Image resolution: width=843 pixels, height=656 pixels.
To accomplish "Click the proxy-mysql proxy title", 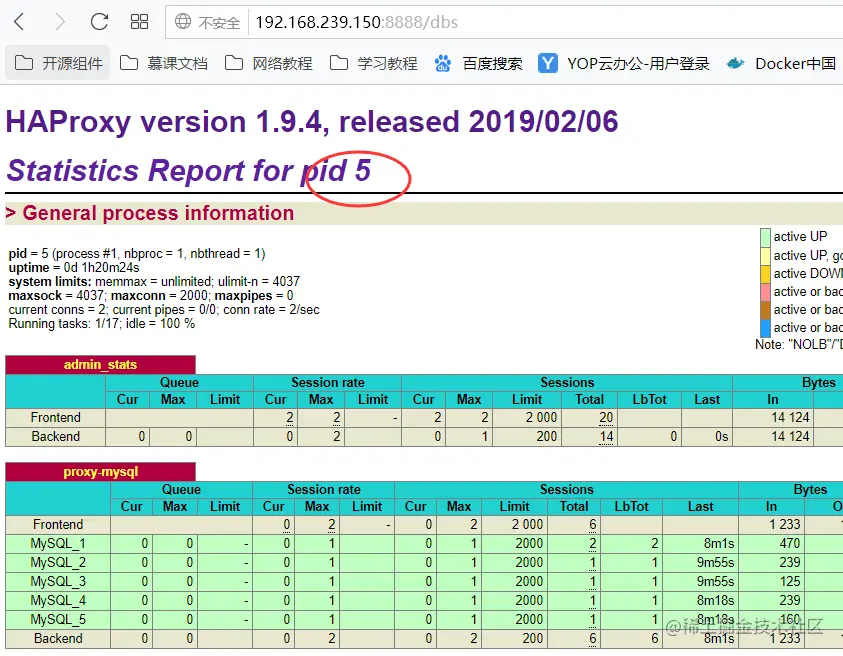I will tap(101, 472).
